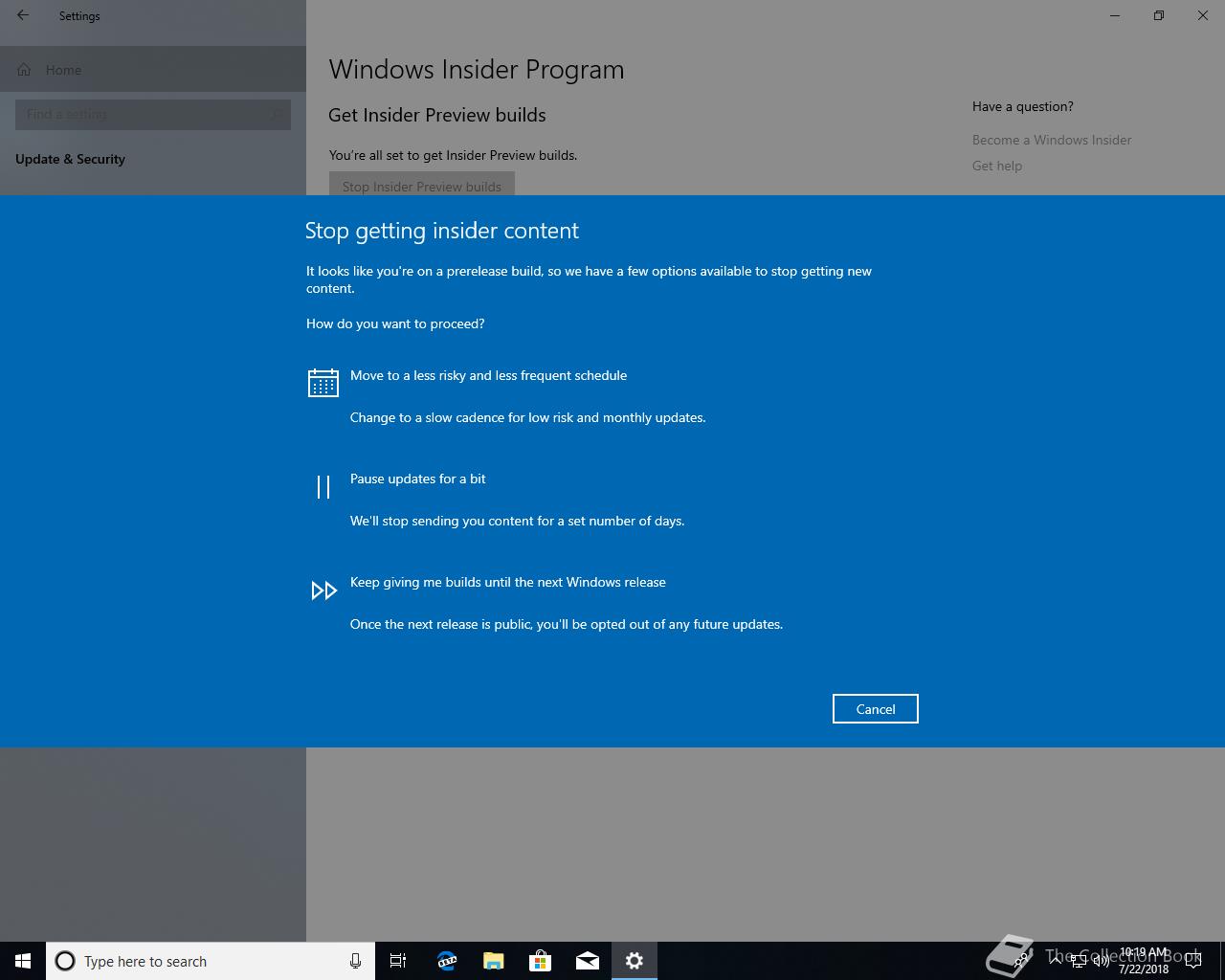Open Microsoft Store from taskbar
Image resolution: width=1225 pixels, height=980 pixels.
pyautogui.click(x=540, y=961)
